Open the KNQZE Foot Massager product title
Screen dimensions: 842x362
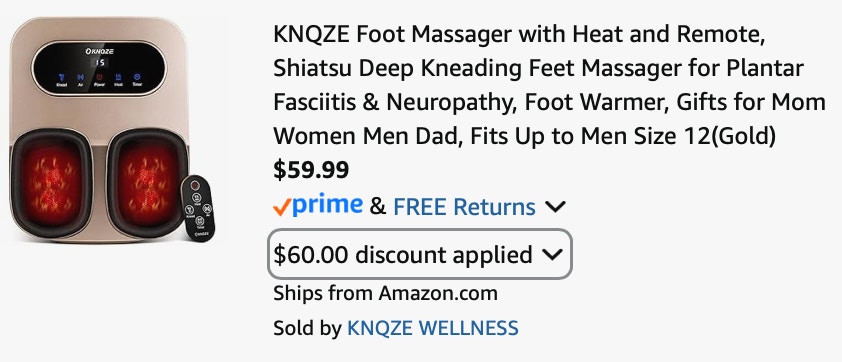[549, 86]
